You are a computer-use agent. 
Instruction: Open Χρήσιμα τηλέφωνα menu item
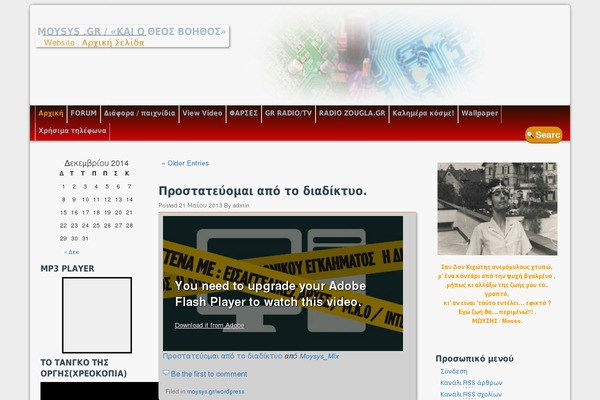click(72, 131)
